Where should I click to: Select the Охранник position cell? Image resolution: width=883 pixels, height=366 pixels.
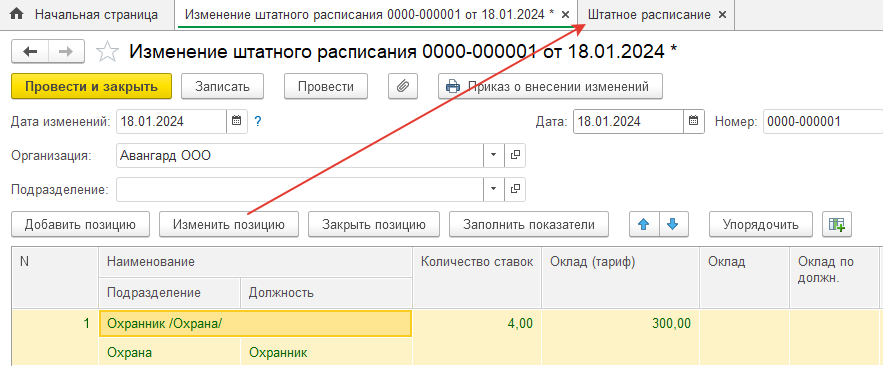click(x=327, y=352)
